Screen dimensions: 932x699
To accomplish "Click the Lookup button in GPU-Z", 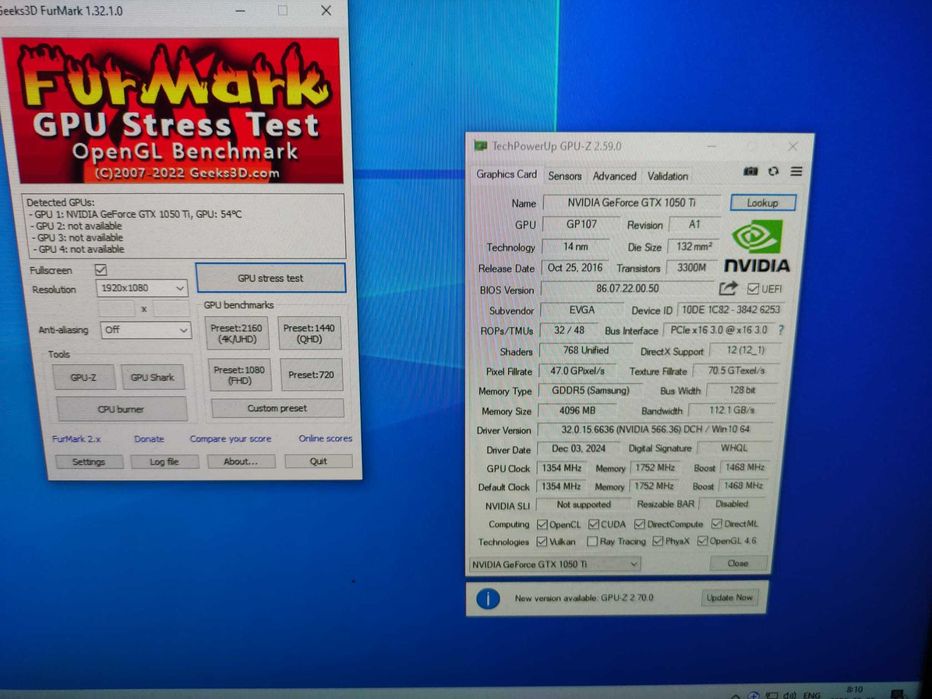I will 763,203.
